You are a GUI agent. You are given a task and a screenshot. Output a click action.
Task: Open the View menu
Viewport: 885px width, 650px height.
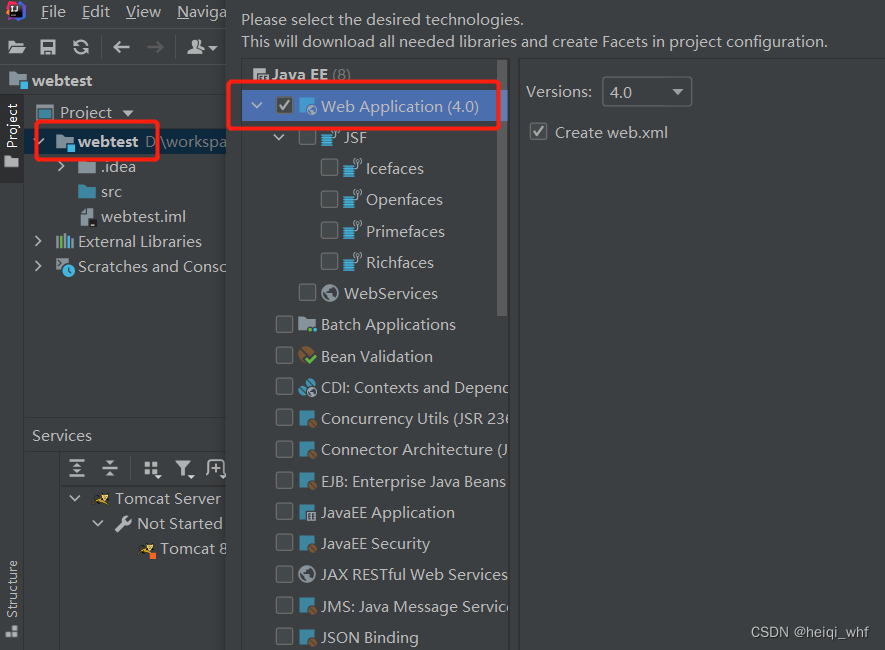[143, 12]
